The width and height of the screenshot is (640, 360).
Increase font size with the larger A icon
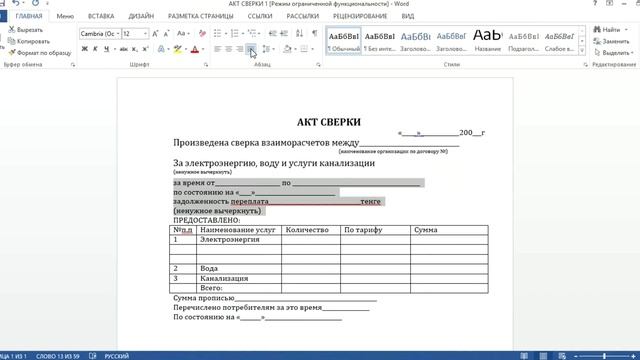(155, 34)
